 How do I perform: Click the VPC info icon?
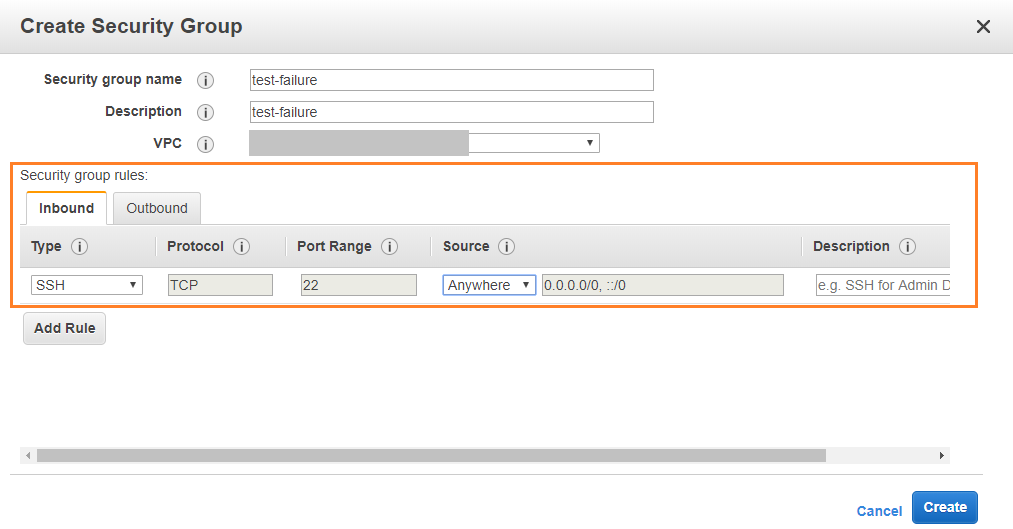[x=206, y=144]
